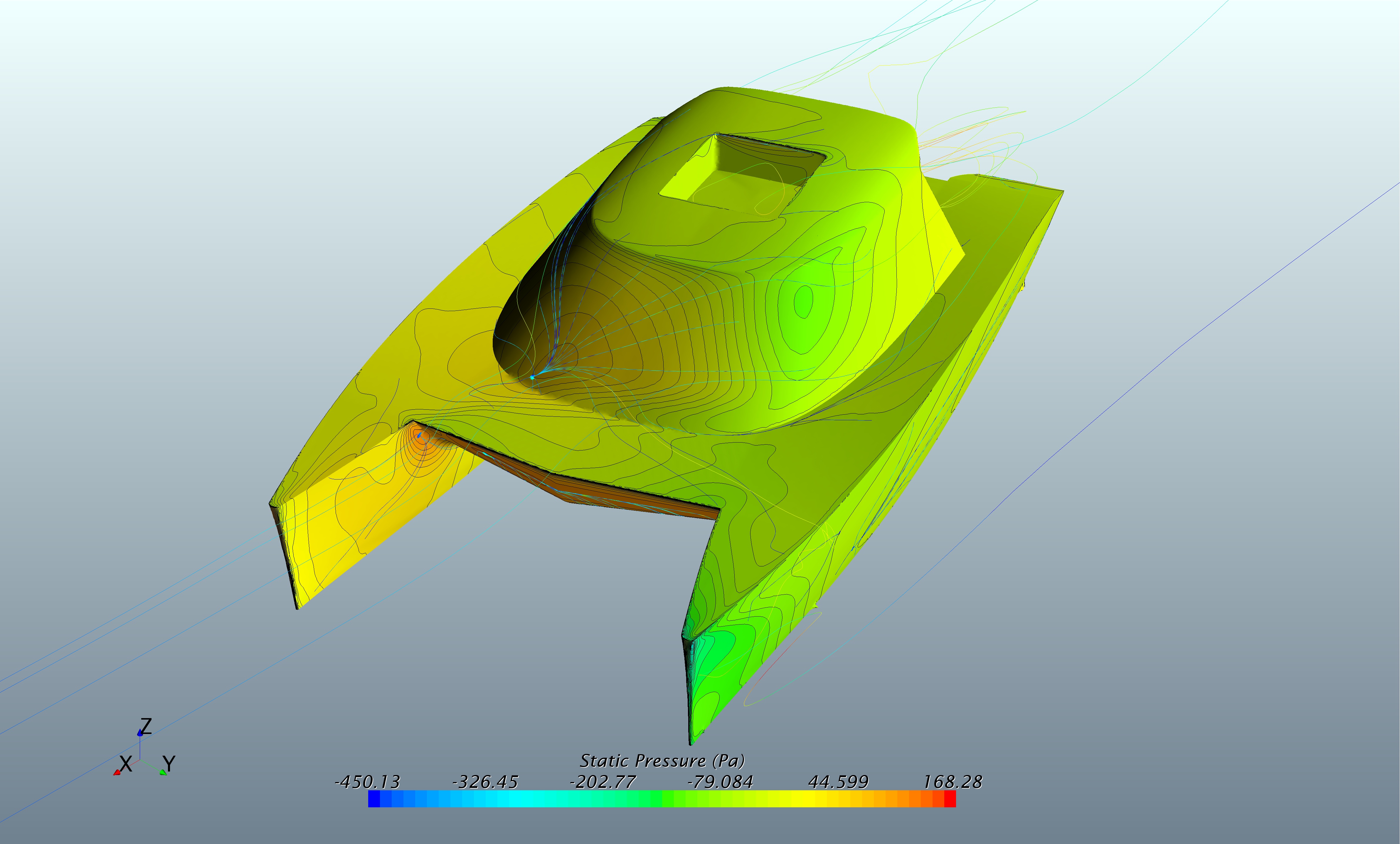Click the blue end of the color bar

[374, 799]
